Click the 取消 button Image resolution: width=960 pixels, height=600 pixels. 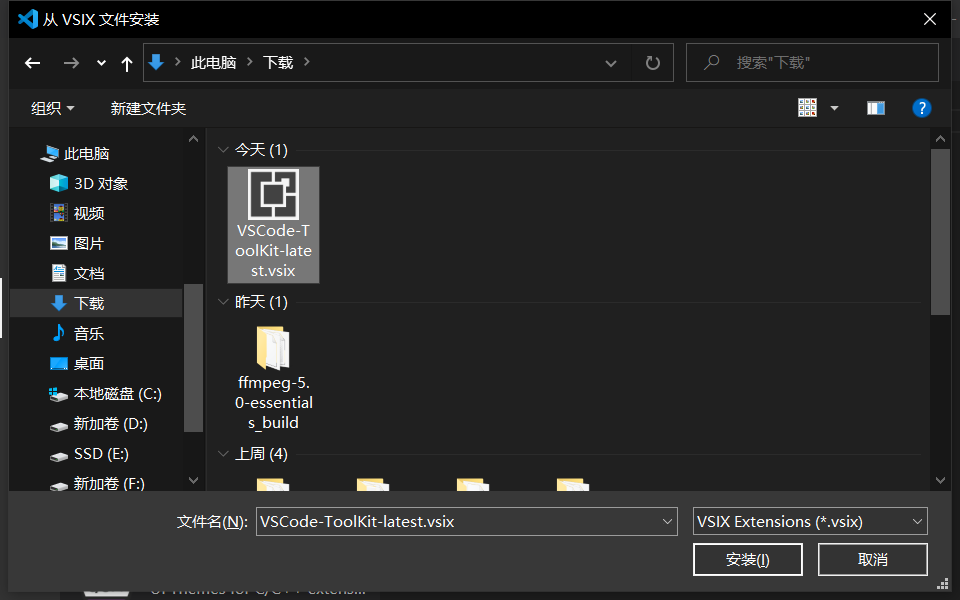tap(872, 559)
